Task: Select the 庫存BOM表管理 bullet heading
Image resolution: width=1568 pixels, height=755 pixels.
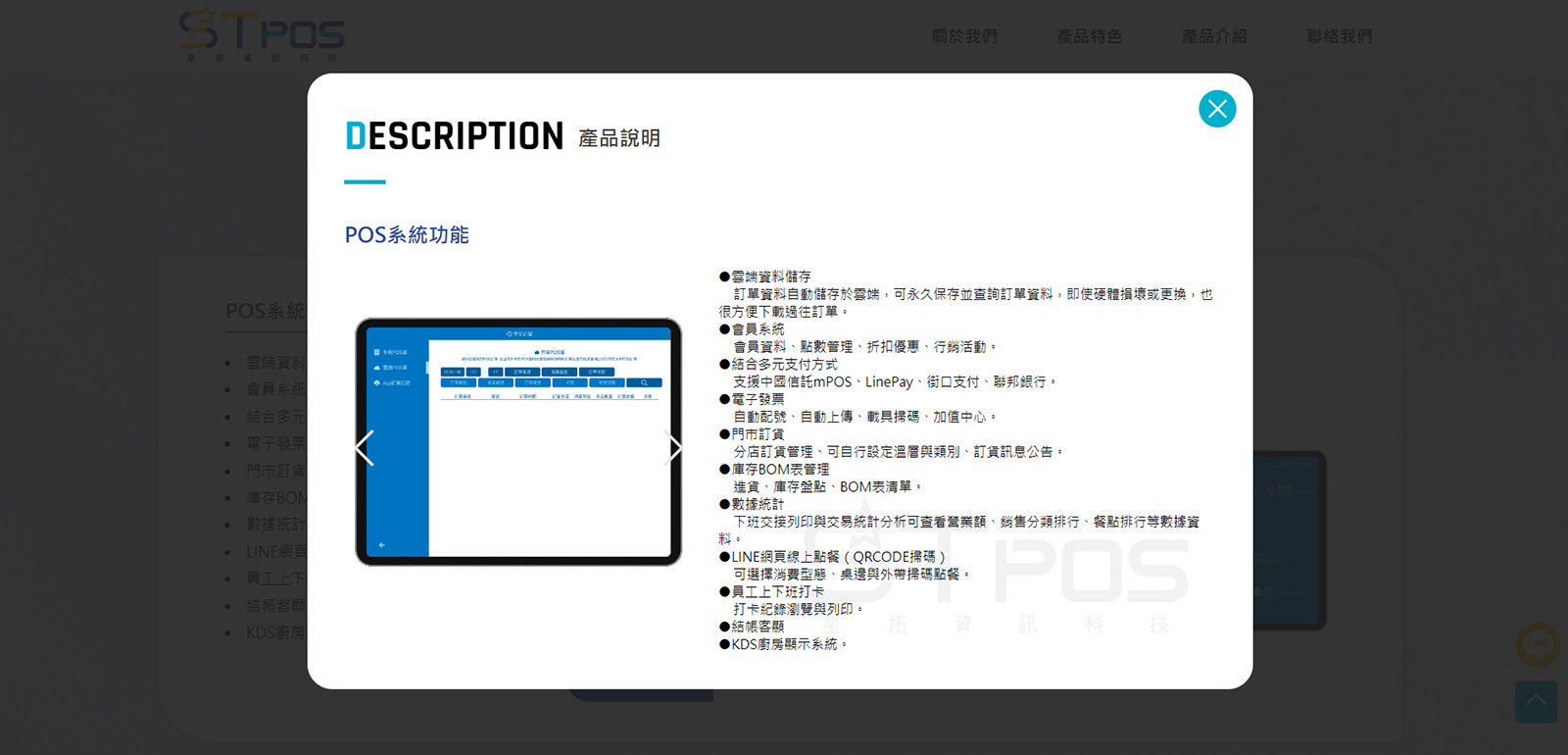Action: [774, 469]
